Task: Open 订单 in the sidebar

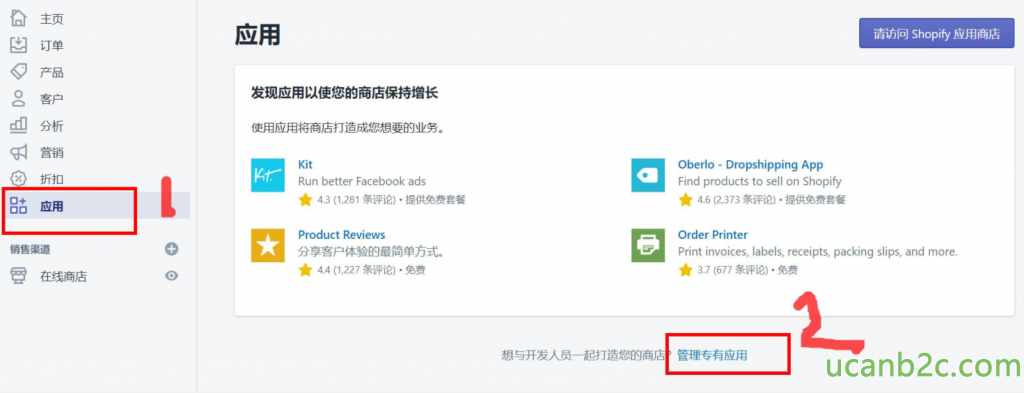Action: [x=52, y=46]
